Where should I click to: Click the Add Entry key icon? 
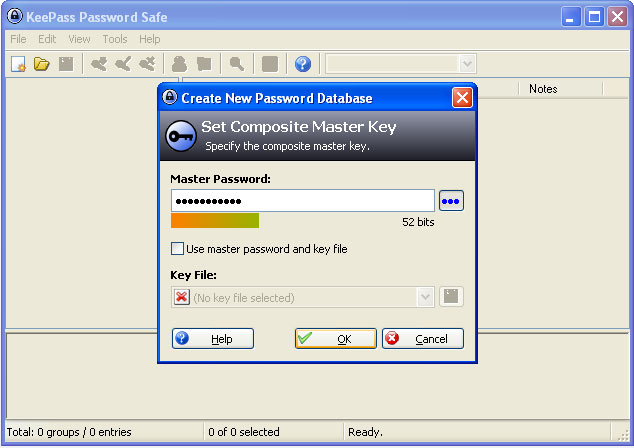(99, 64)
